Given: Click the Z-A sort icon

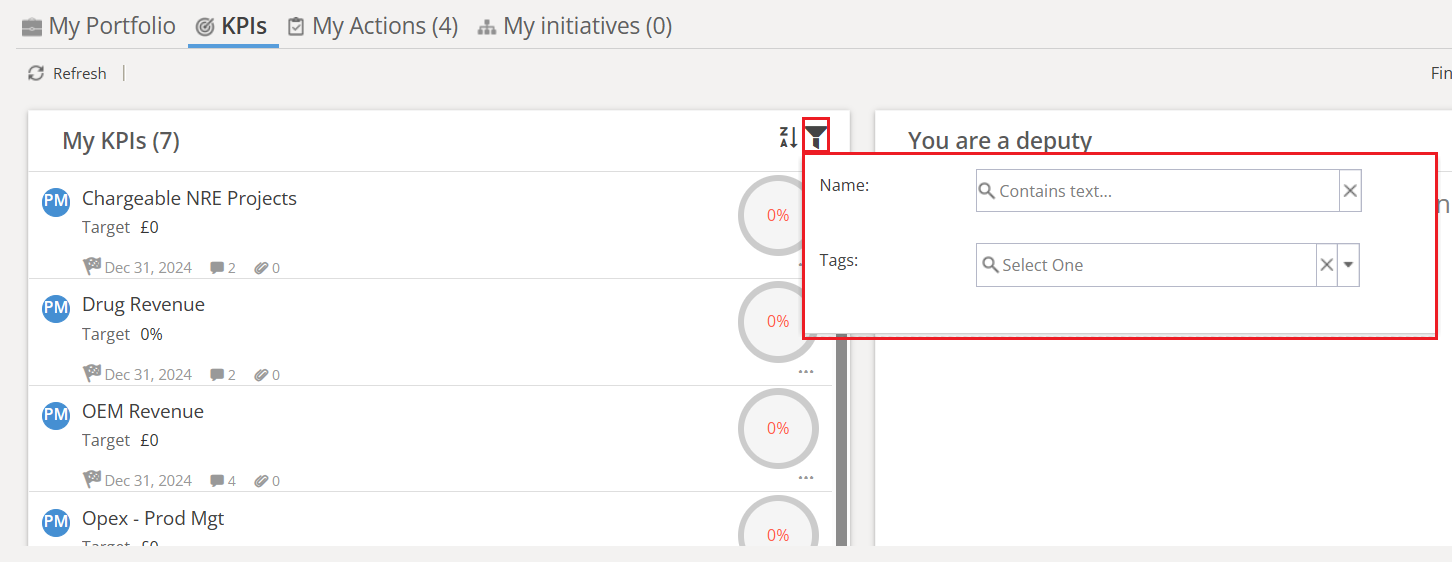Looking at the screenshot, I should (788, 138).
